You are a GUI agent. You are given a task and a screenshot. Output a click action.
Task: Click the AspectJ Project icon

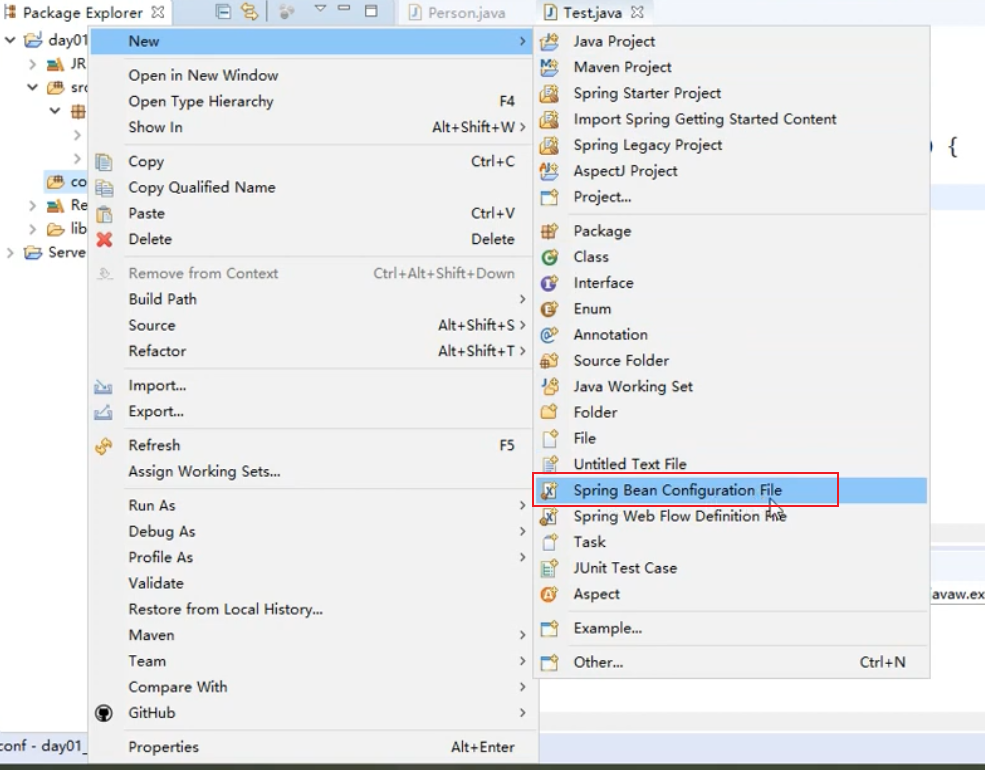pyautogui.click(x=549, y=171)
